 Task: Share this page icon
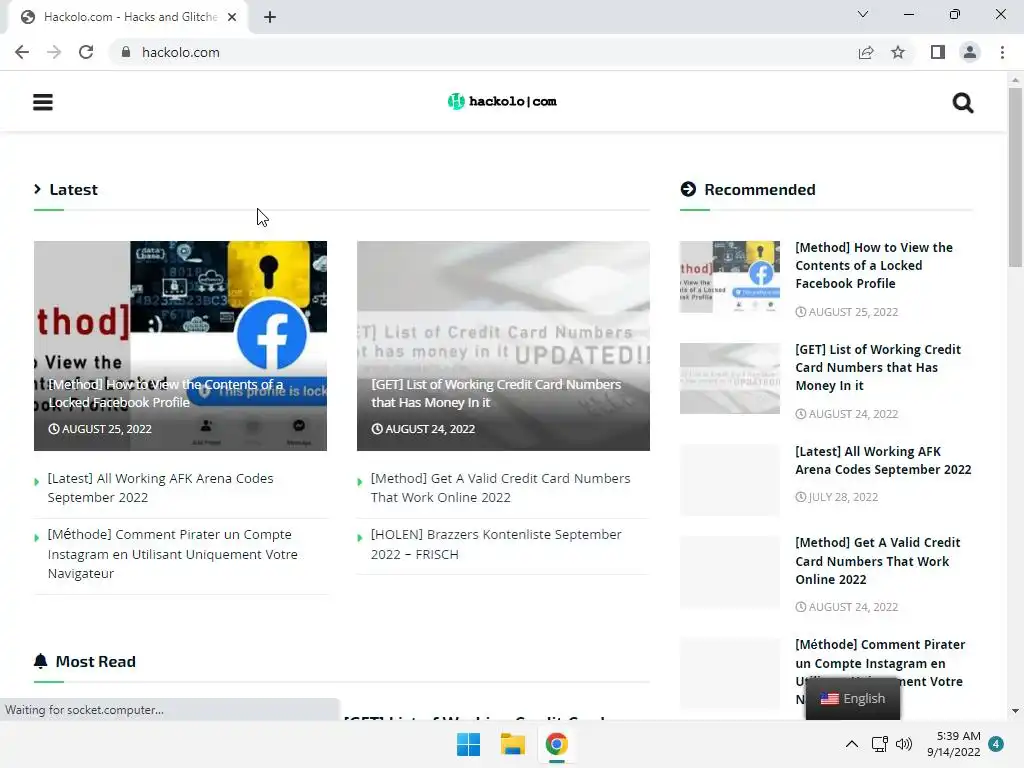coord(866,52)
